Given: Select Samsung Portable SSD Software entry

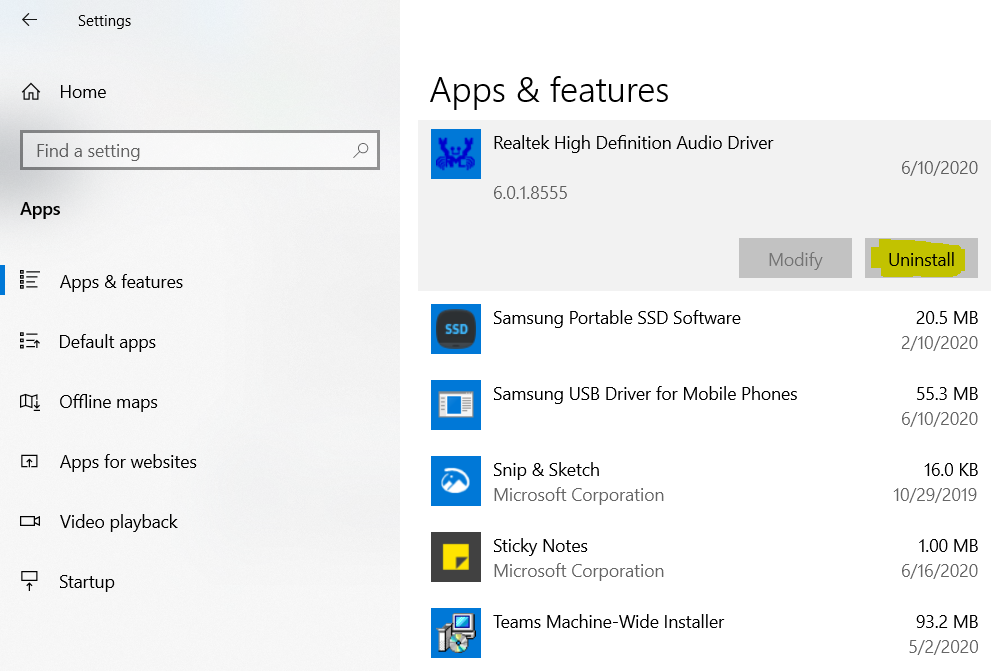Looking at the screenshot, I should tap(704, 329).
